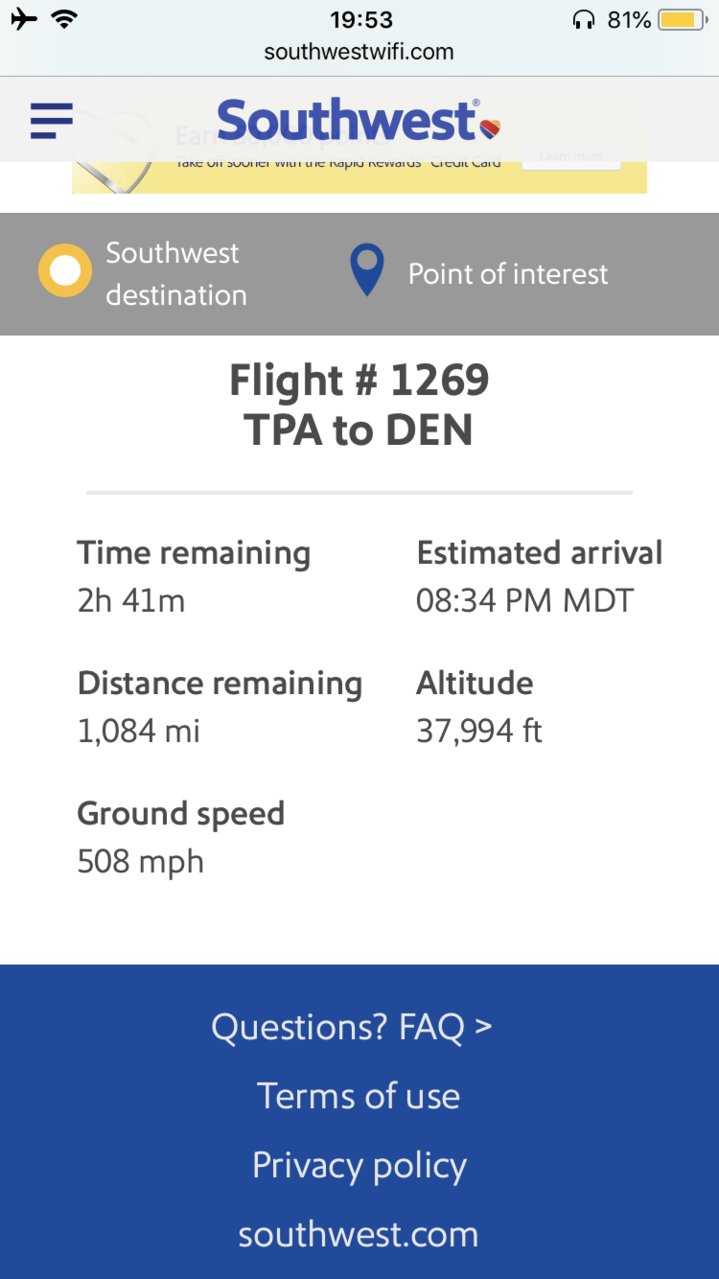
Task: Tap the headphones status icon
Action: coord(584,20)
